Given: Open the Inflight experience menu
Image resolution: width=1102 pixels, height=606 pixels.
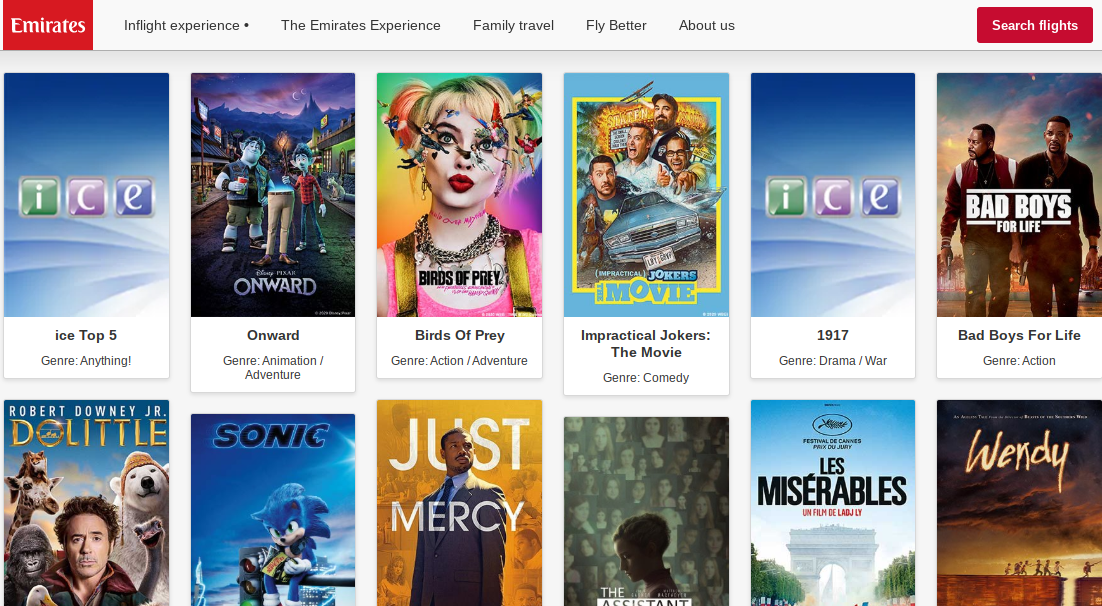Looking at the screenshot, I should point(186,25).
